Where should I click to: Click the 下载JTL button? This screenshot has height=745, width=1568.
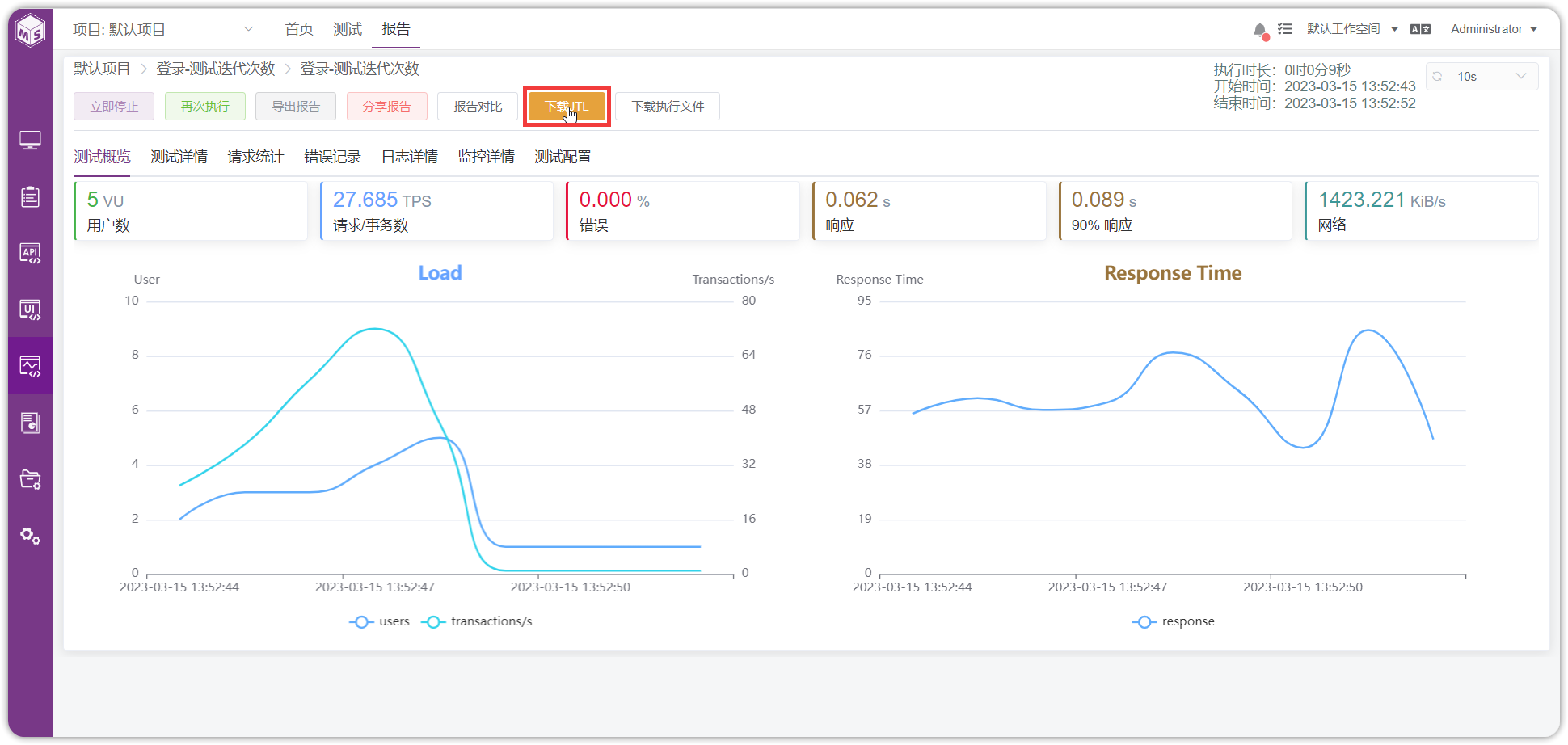point(567,107)
